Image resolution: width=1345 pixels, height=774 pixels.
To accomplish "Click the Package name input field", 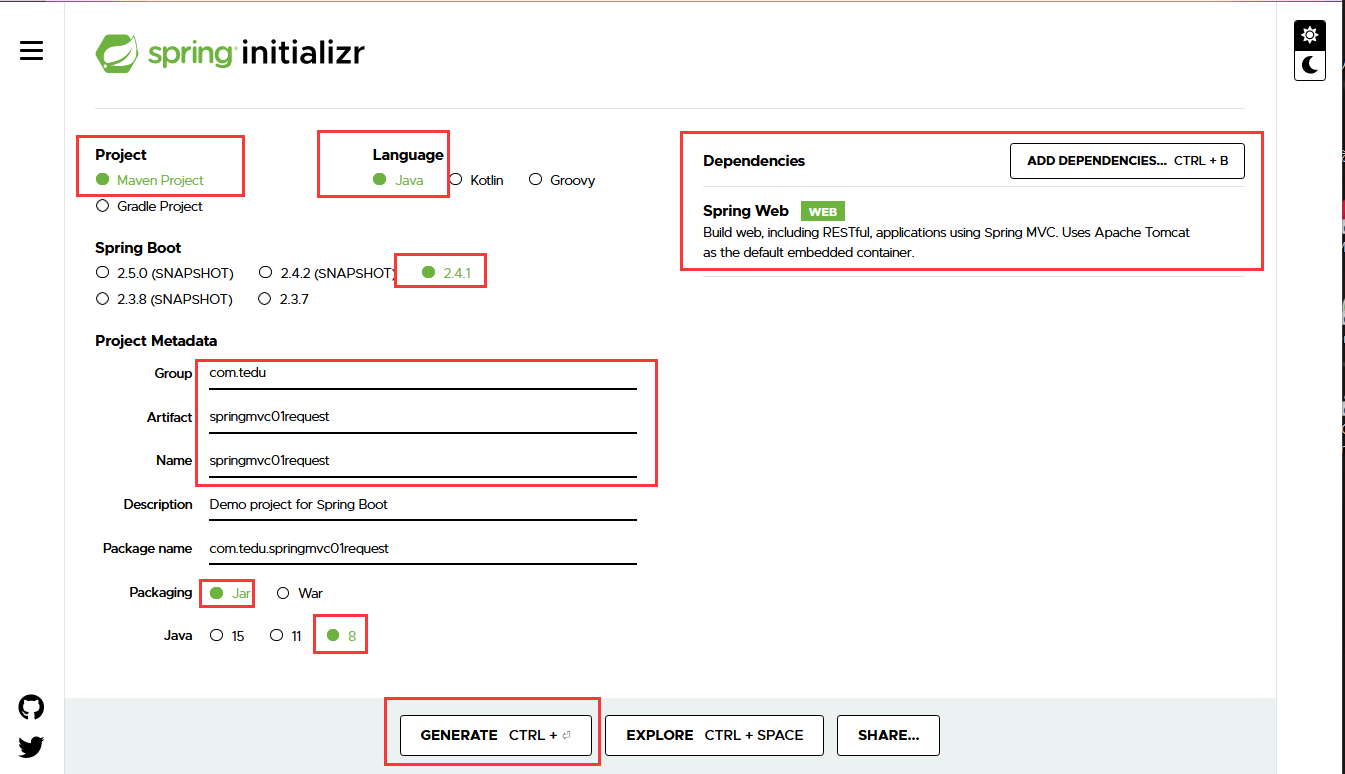I will [x=423, y=549].
